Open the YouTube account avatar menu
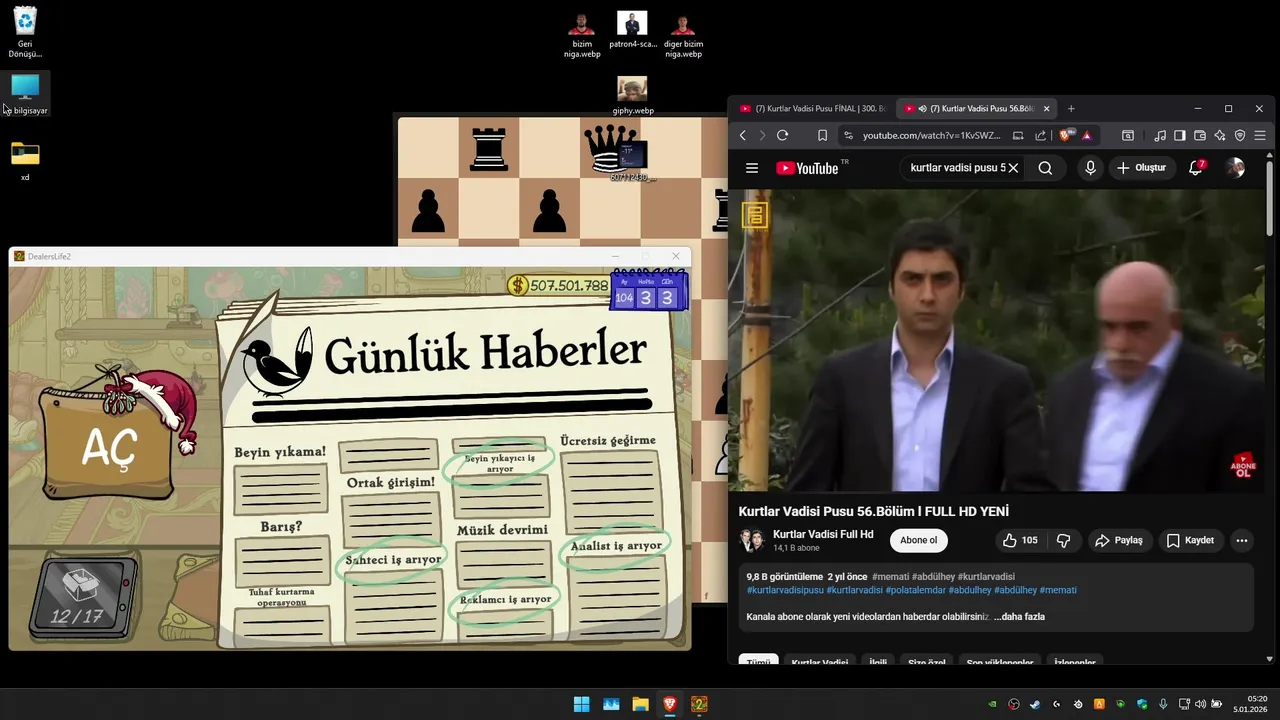This screenshot has height=720, width=1280. (x=1235, y=168)
